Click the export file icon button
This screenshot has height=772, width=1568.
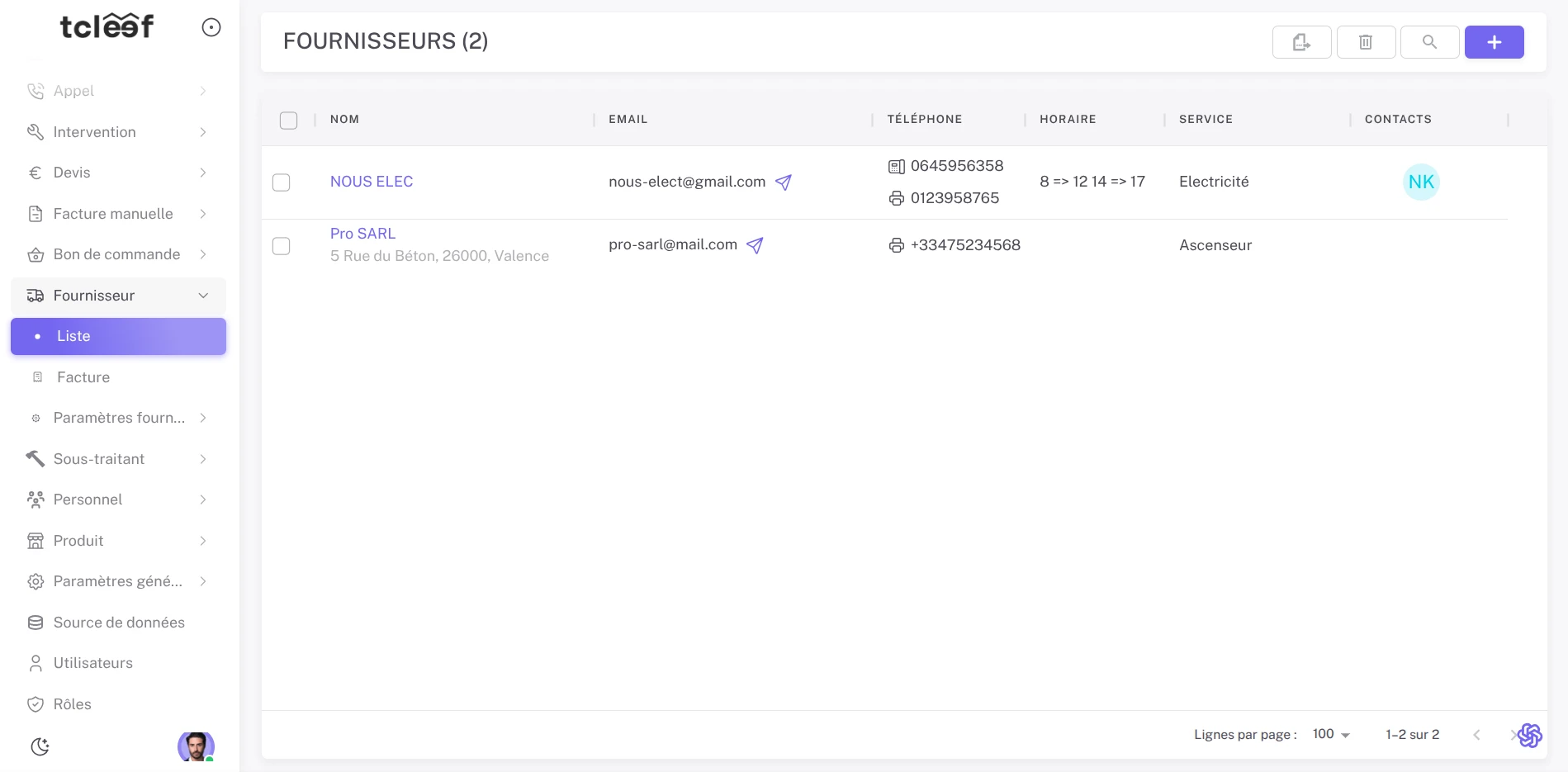[1301, 42]
